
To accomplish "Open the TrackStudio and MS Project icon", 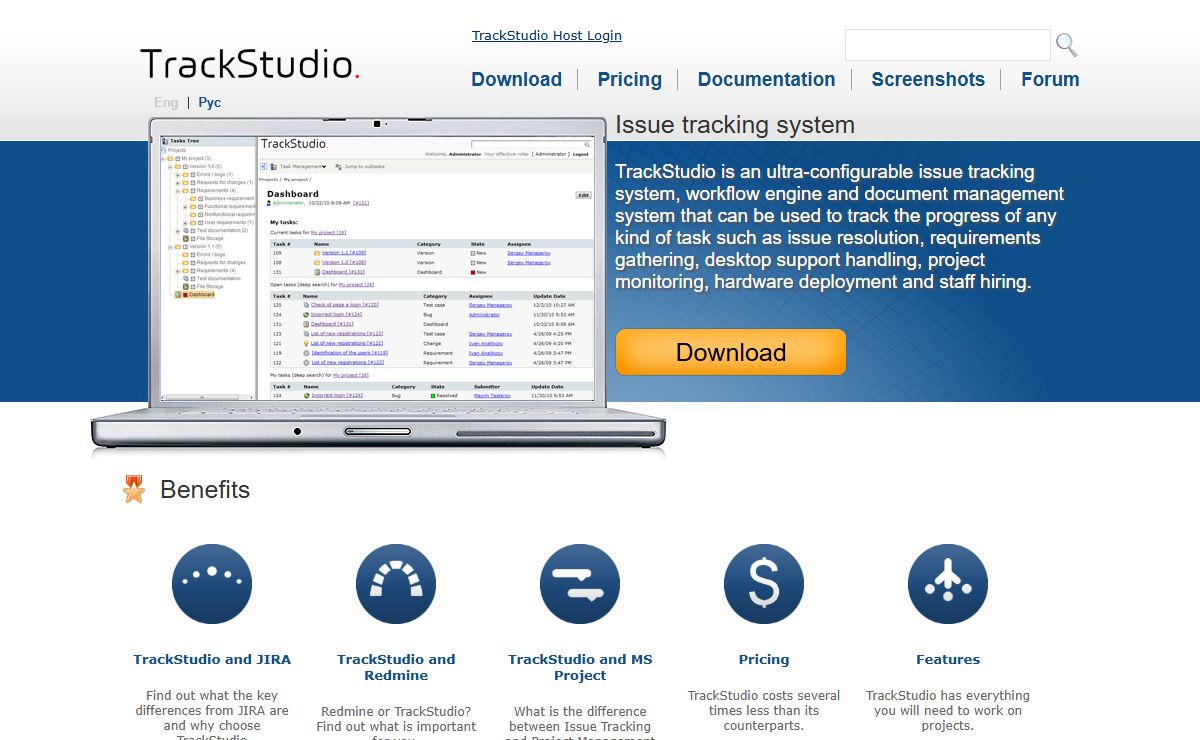I will [580, 584].
